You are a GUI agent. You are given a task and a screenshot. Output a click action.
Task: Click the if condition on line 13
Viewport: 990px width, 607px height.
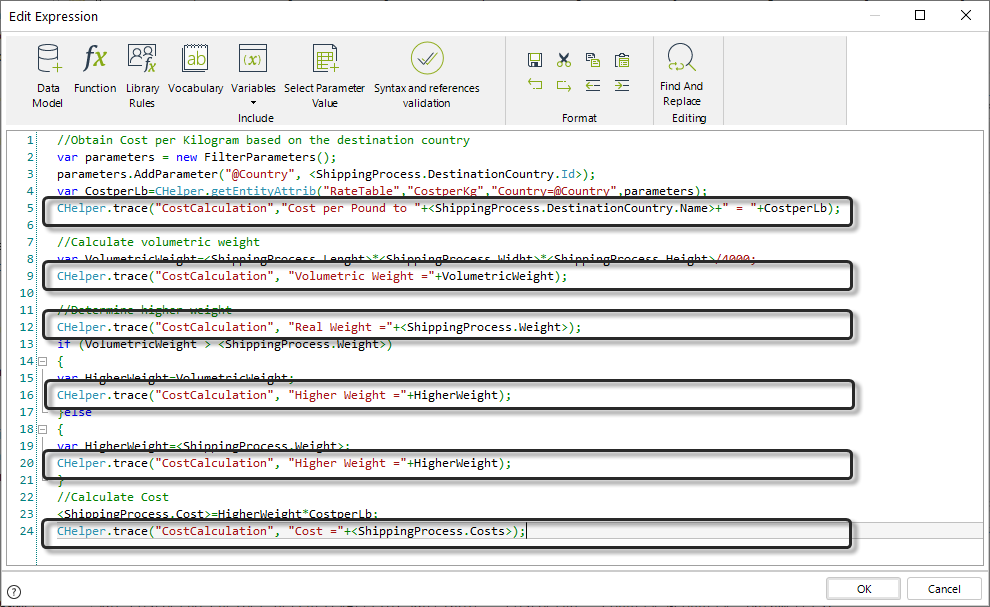coord(225,345)
